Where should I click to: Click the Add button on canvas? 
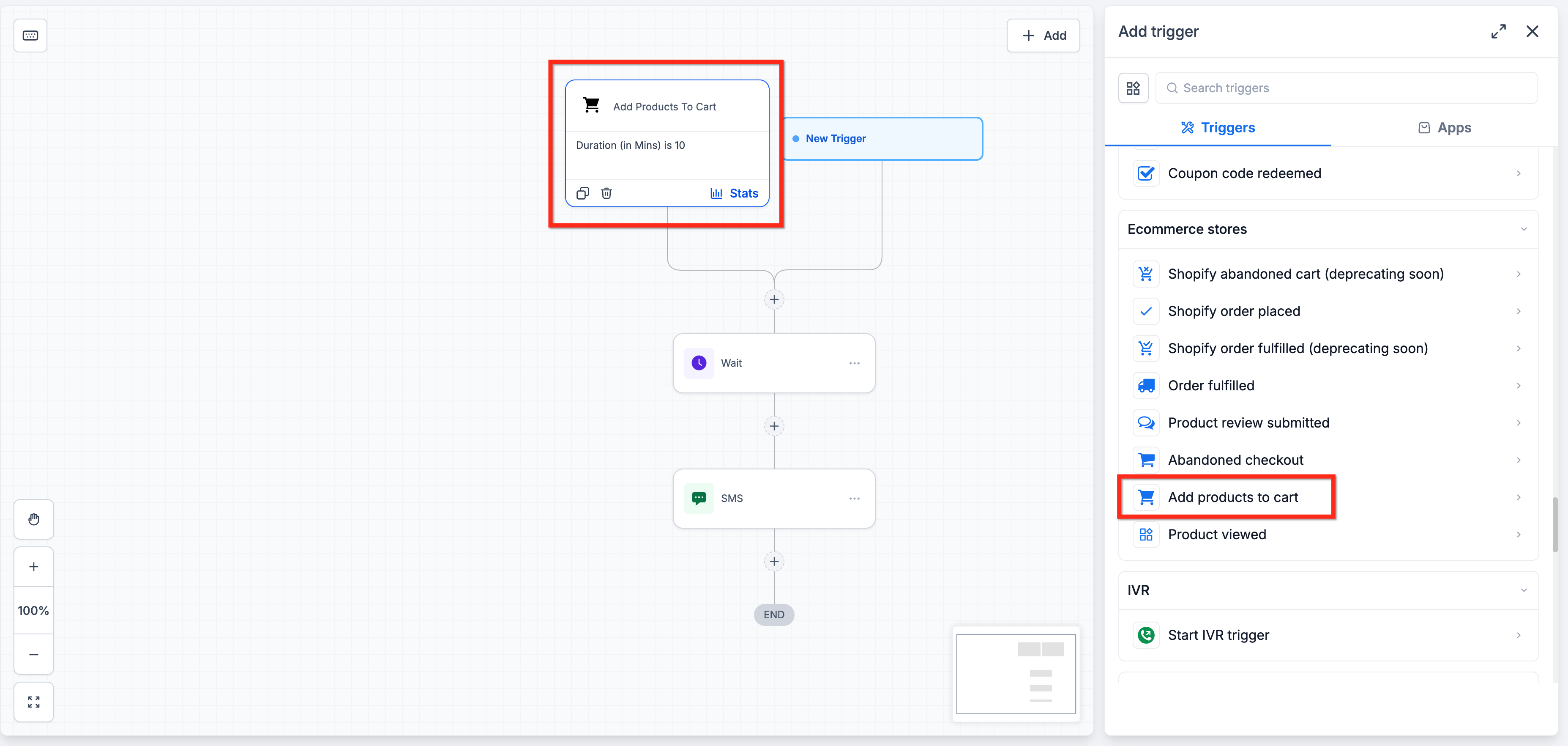pos(1043,36)
